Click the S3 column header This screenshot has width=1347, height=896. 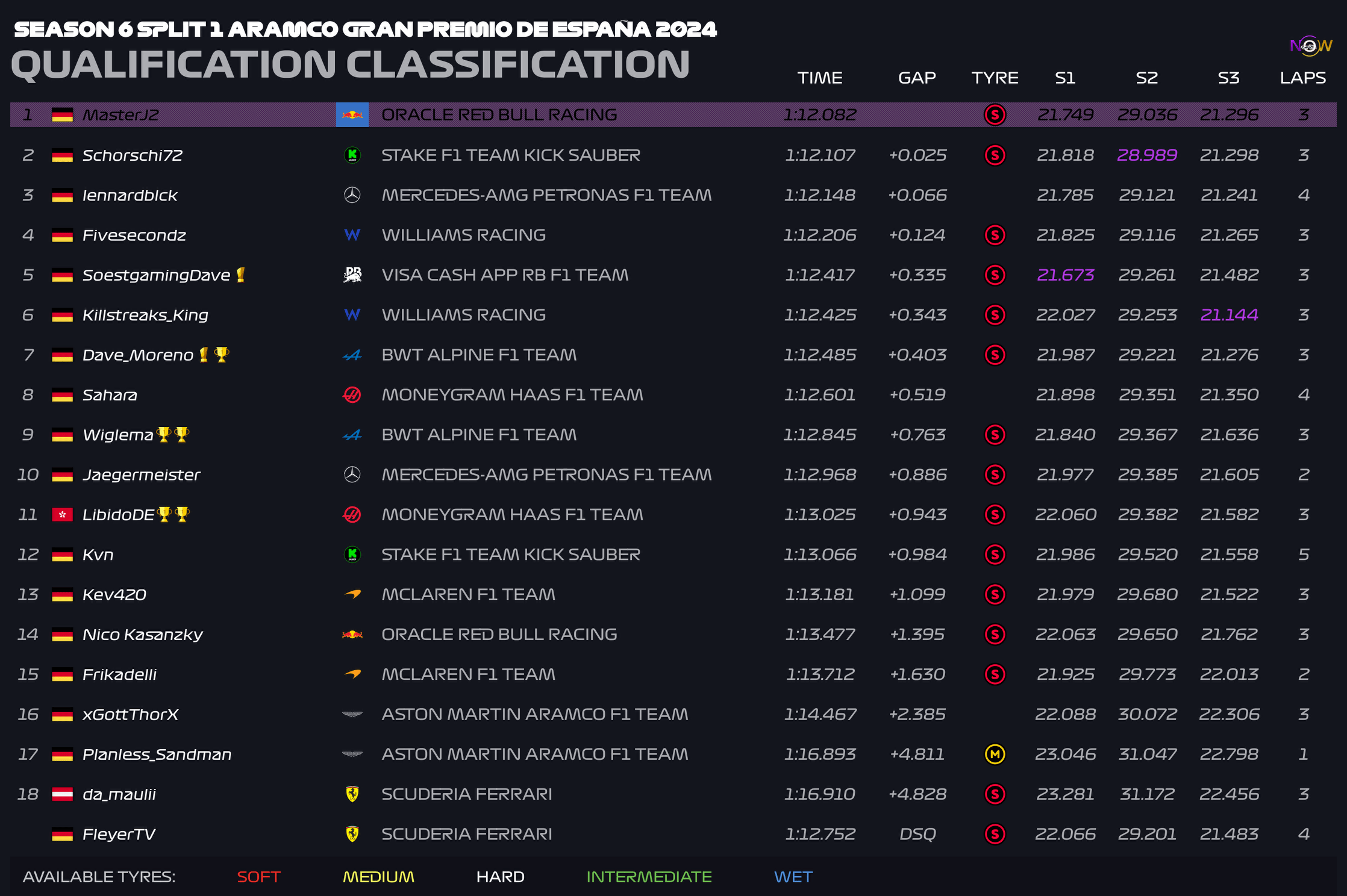point(1229,78)
